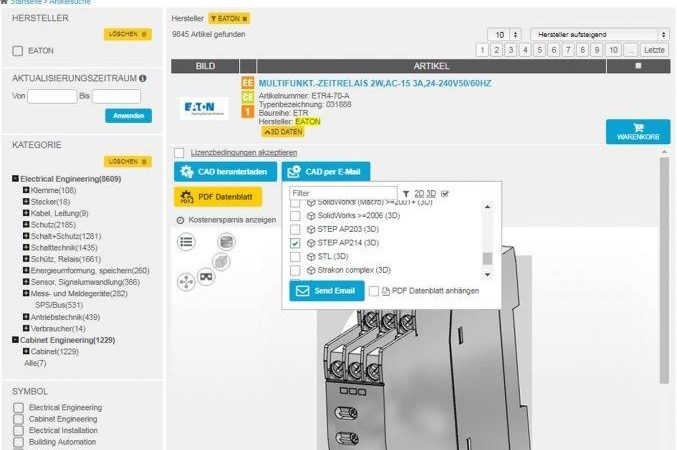Screen dimensions: 677x450
Task: Check Electrical Installation symbol checkbox
Action: (x=18, y=431)
